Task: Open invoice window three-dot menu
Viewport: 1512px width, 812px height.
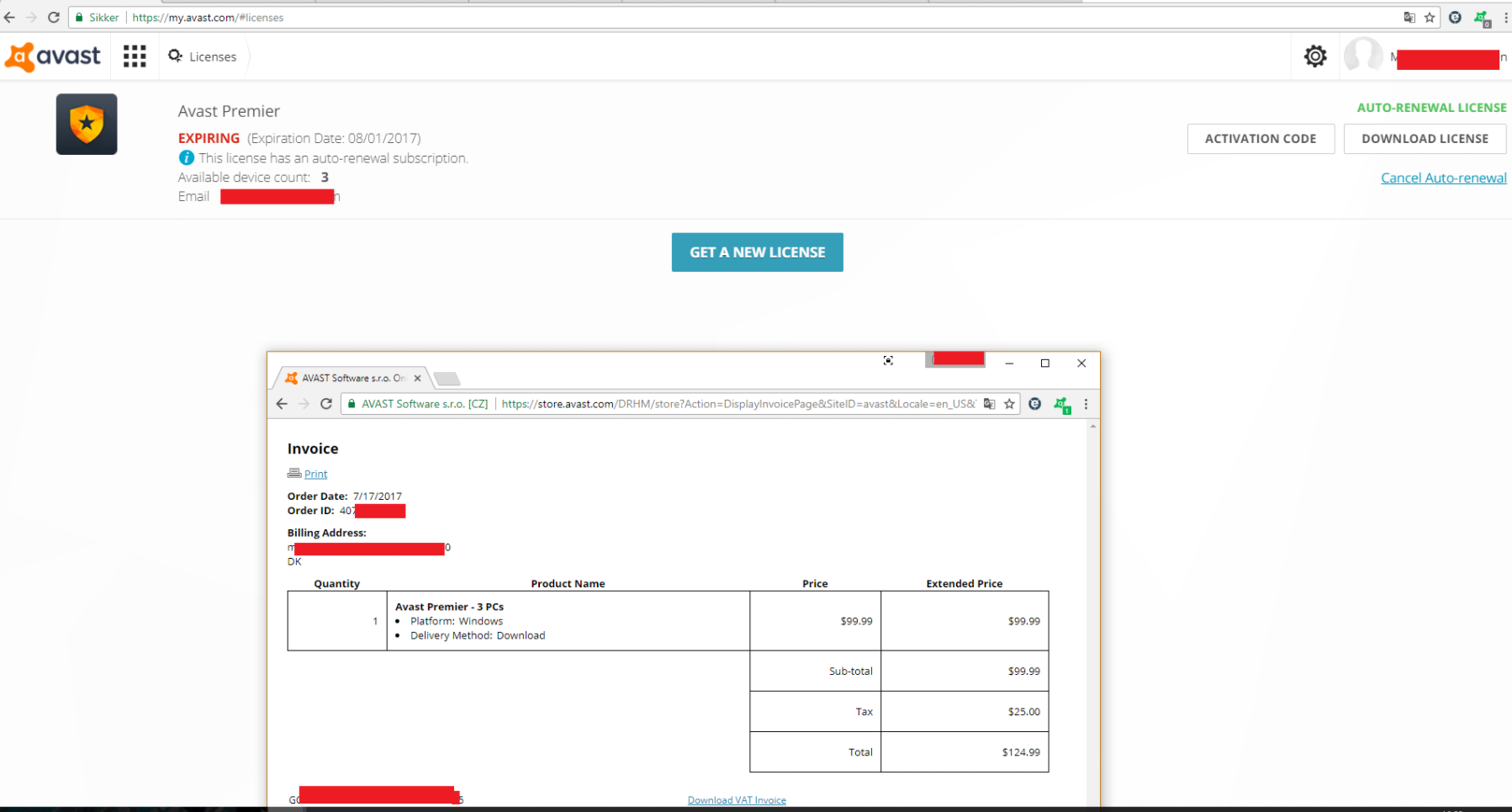Action: pos(1086,404)
